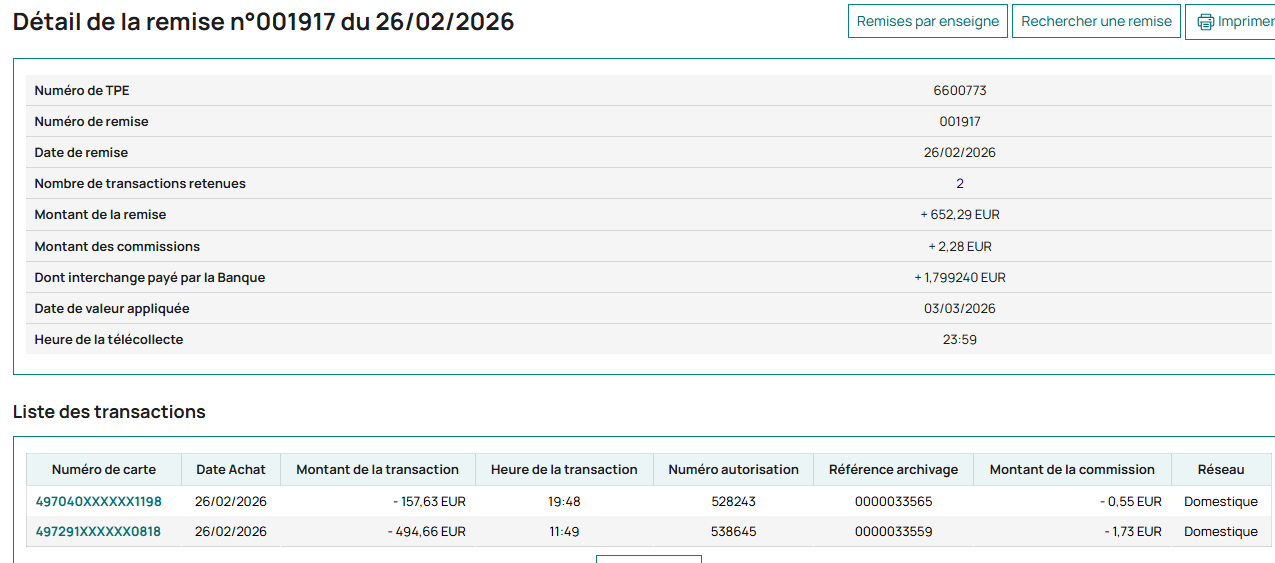Click the partially visible button below table

[x=649, y=559]
